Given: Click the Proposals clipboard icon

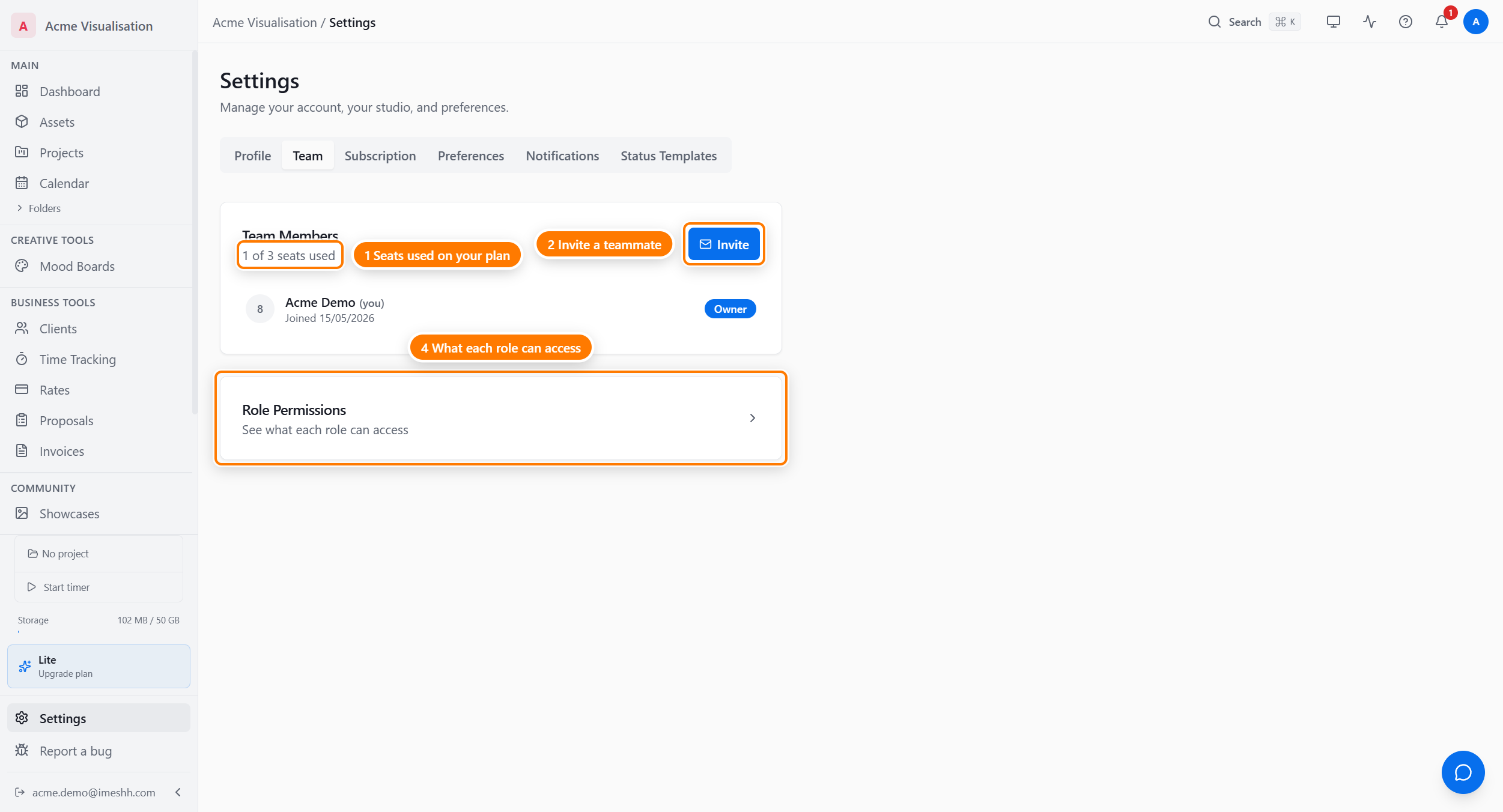Looking at the screenshot, I should tap(22, 420).
